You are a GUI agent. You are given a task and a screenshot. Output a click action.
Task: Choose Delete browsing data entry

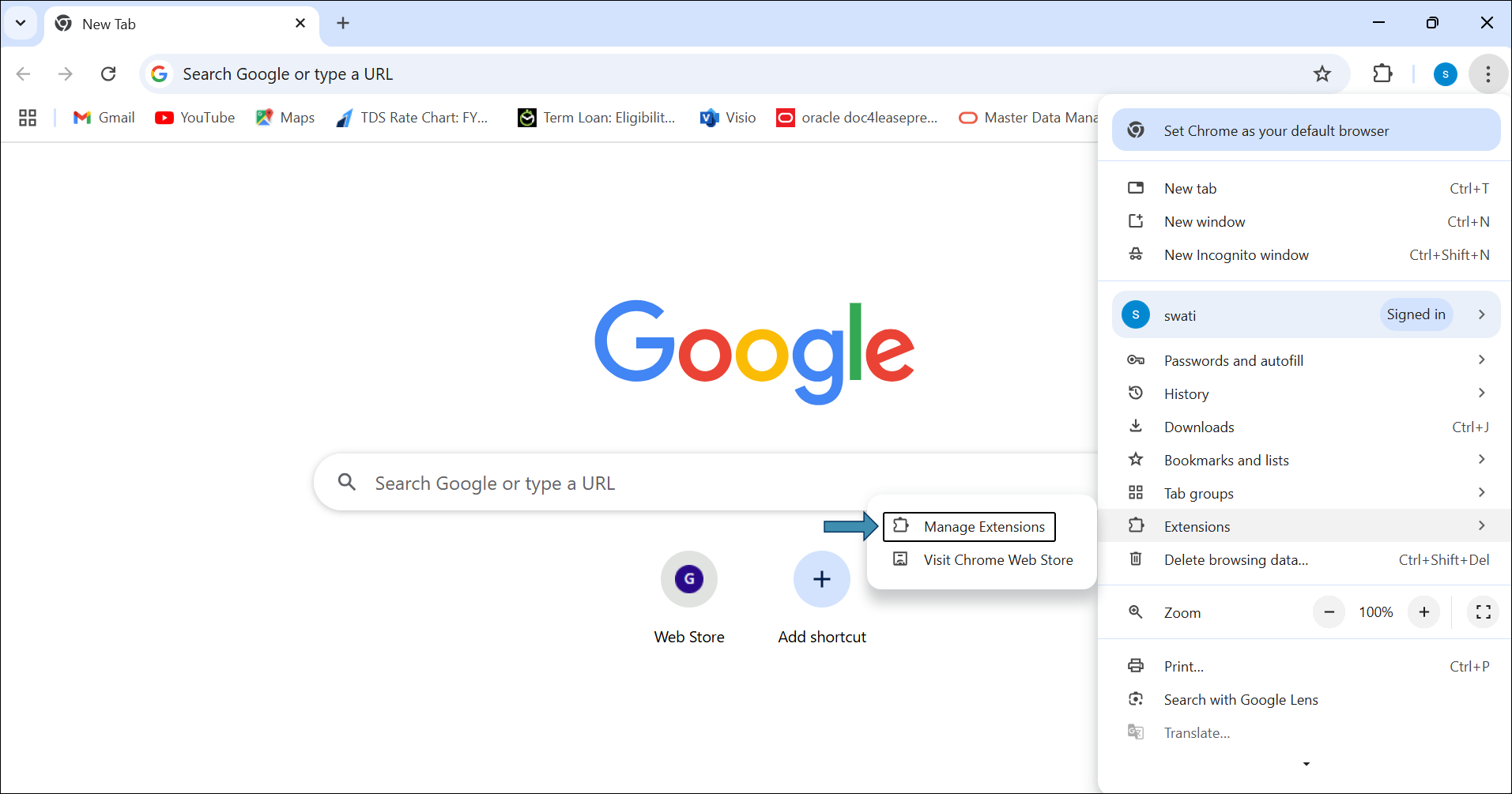(x=1306, y=559)
